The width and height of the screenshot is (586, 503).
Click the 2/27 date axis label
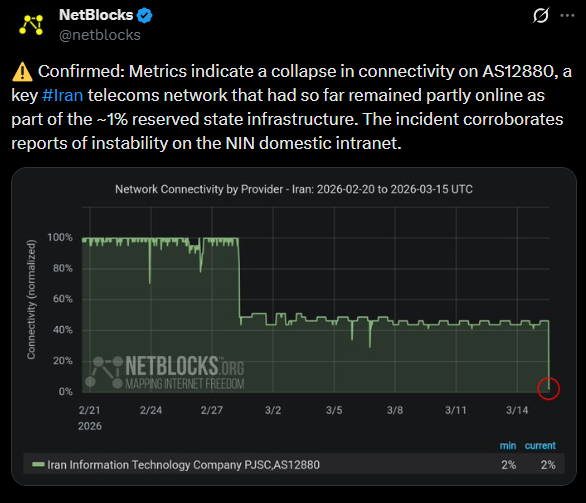click(x=212, y=410)
